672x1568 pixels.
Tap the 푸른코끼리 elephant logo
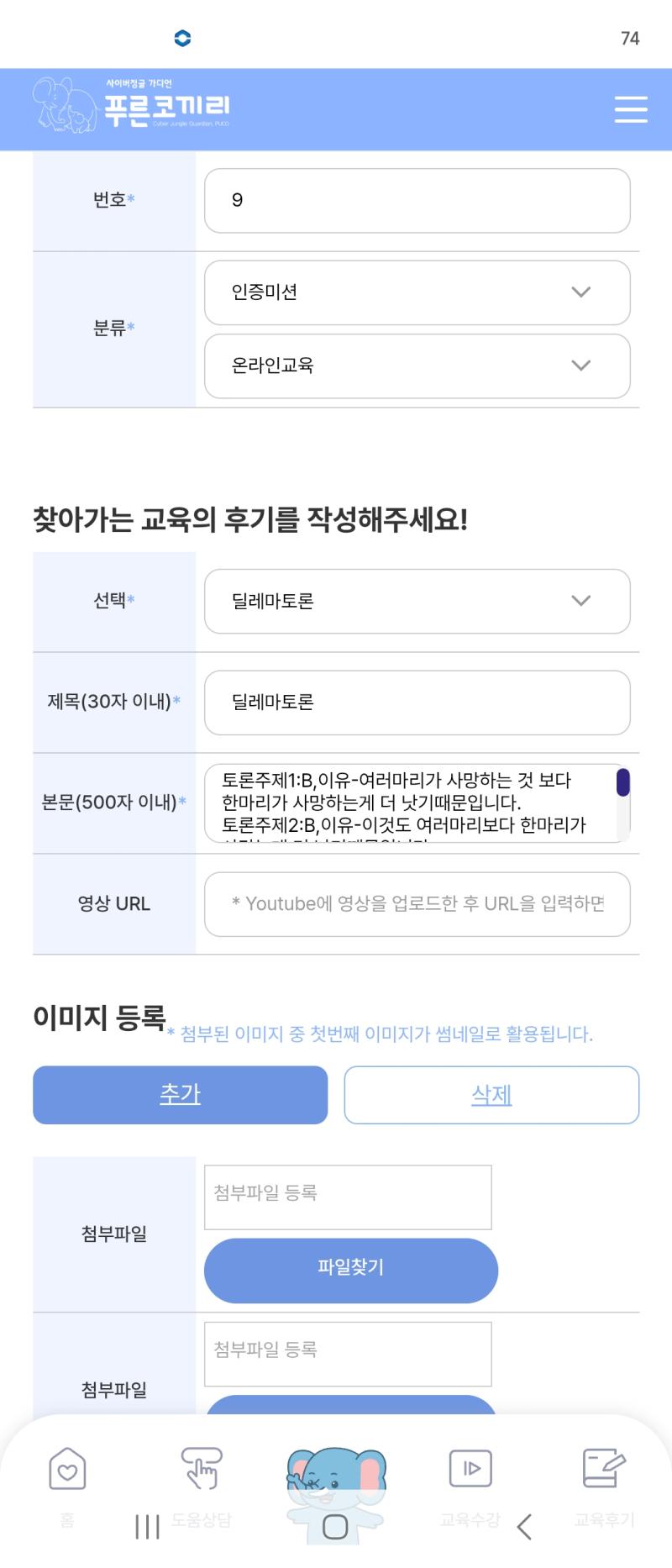click(132, 105)
